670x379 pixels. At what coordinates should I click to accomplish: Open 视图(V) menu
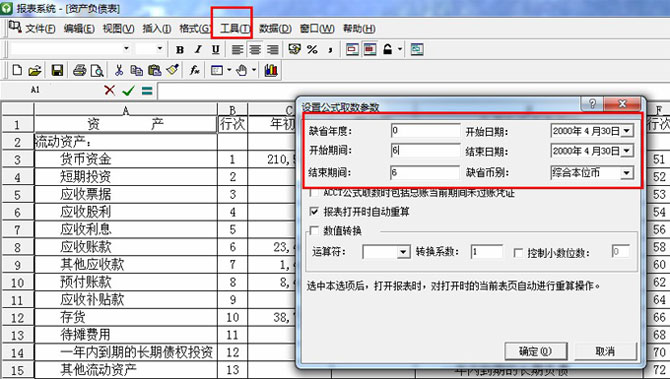[x=118, y=29]
